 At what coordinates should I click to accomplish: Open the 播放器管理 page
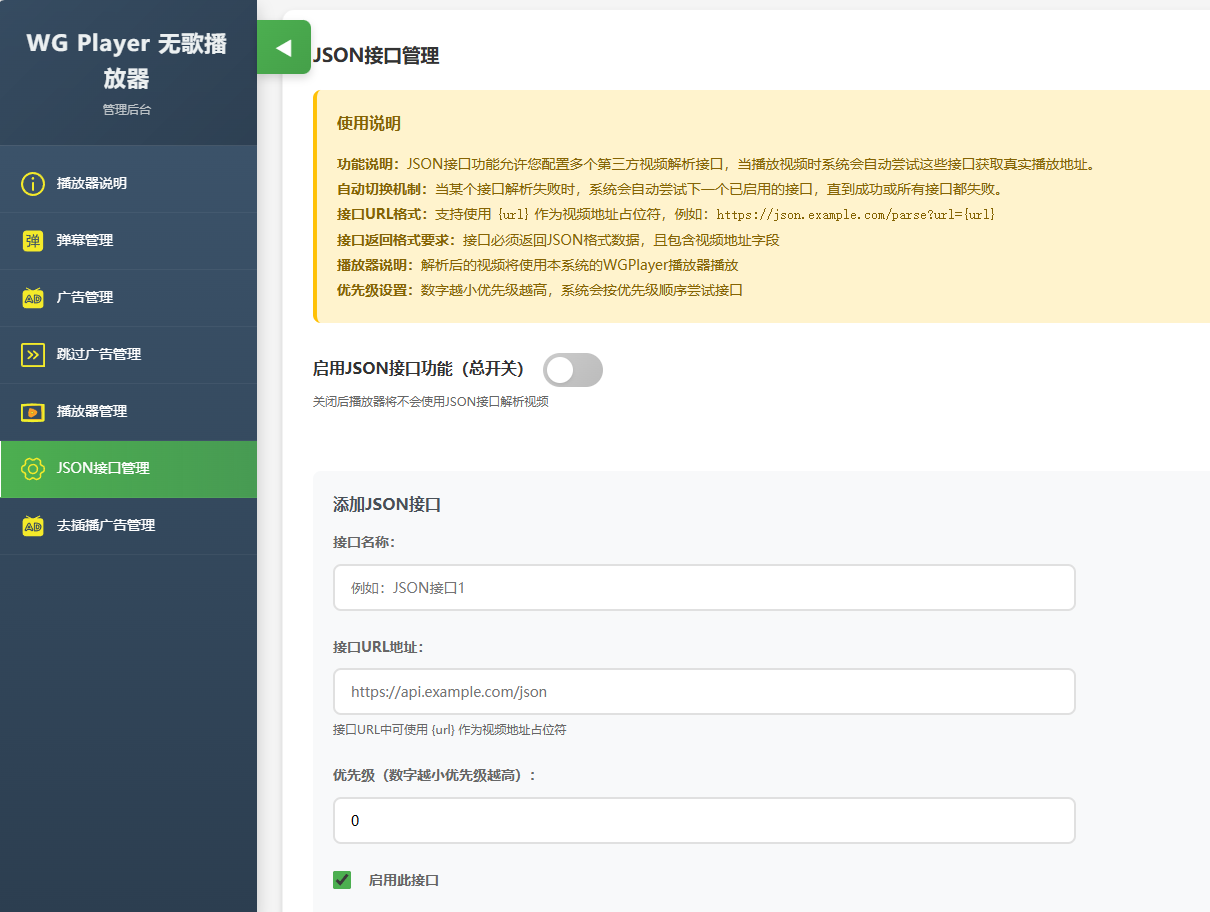[x=110, y=411]
